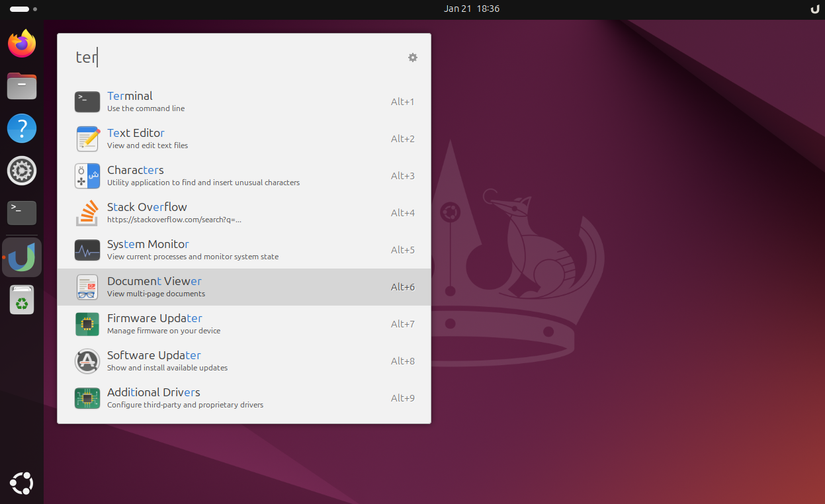Image resolution: width=825 pixels, height=504 pixels.
Task: Select the 'Additional Drivers' result title
Action: coord(154,392)
